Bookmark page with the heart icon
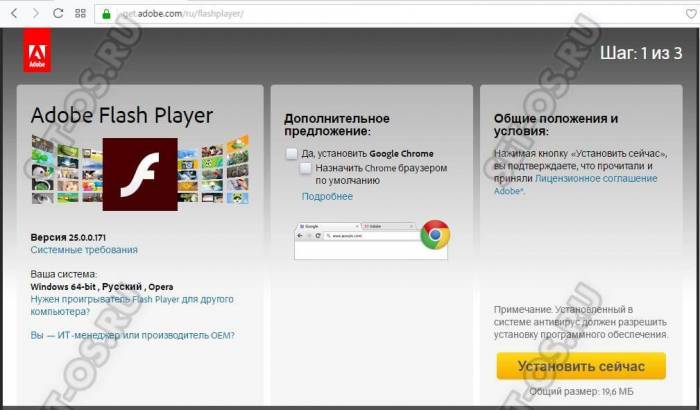The height and width of the screenshot is (410, 700). click(683, 14)
